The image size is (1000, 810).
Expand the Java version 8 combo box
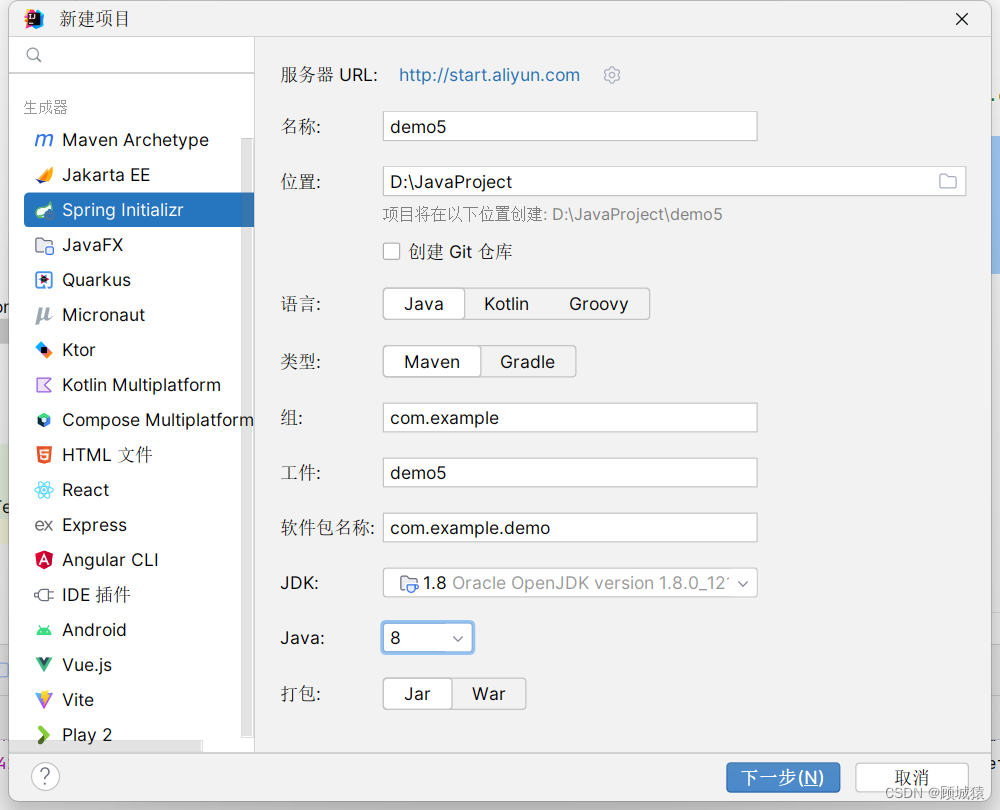pyautogui.click(x=428, y=637)
